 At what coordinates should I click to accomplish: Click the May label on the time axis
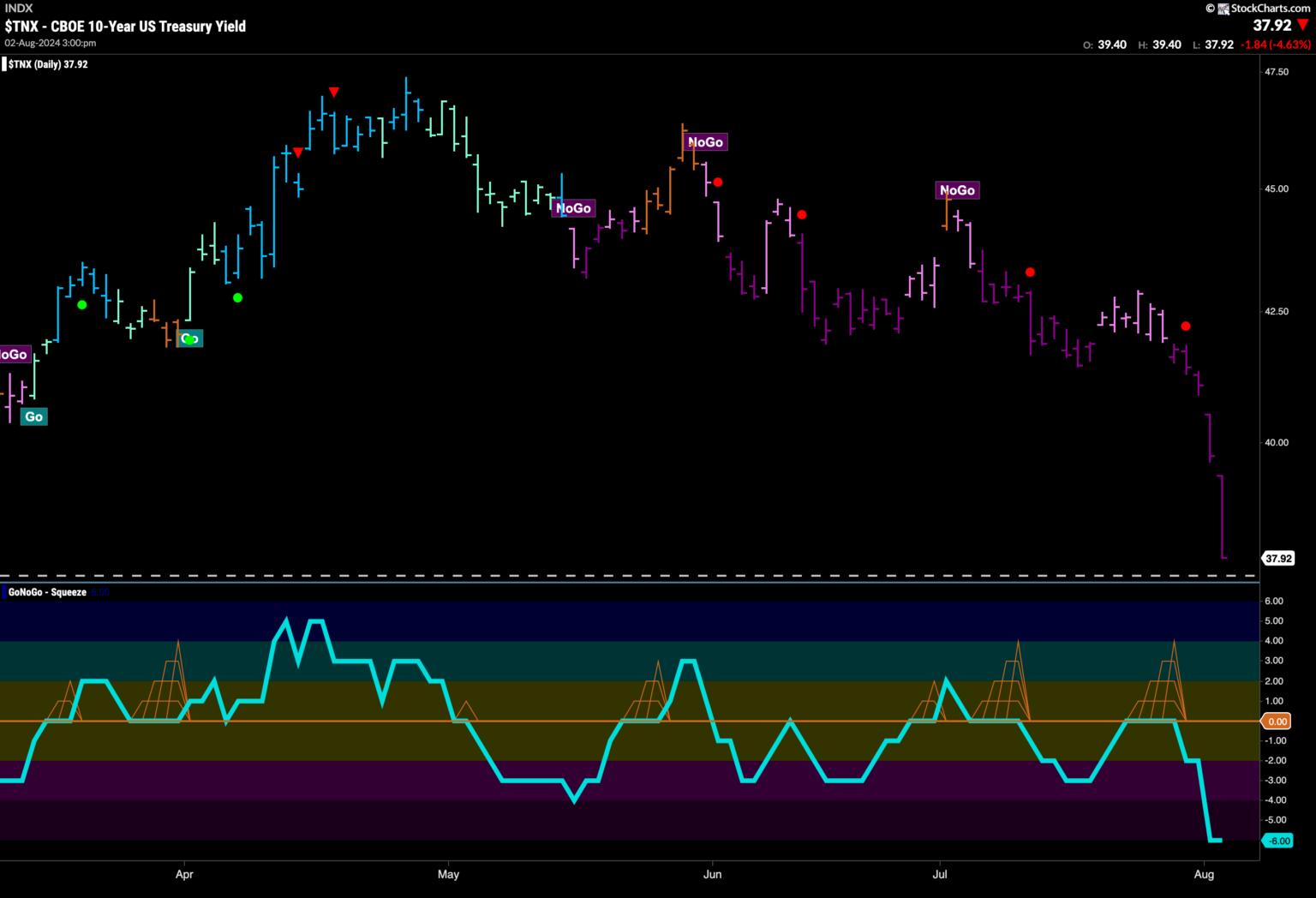(x=448, y=875)
